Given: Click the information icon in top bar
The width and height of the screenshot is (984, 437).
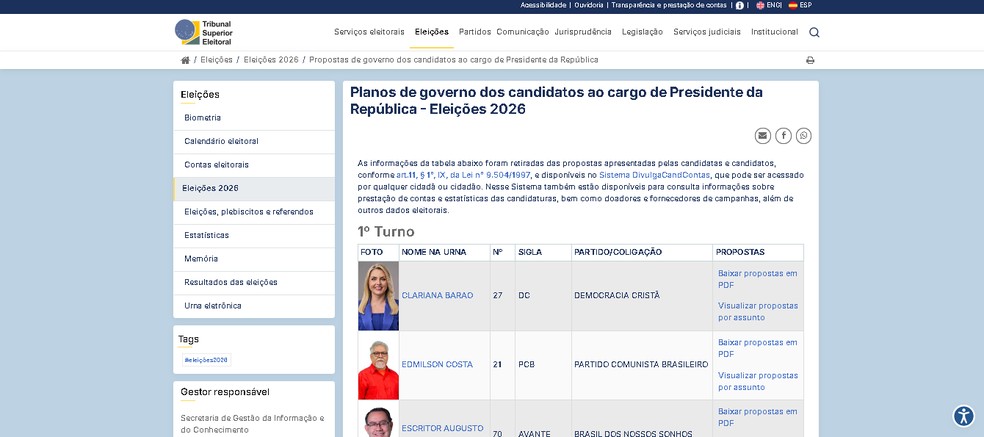Looking at the screenshot, I should click(x=739, y=5).
